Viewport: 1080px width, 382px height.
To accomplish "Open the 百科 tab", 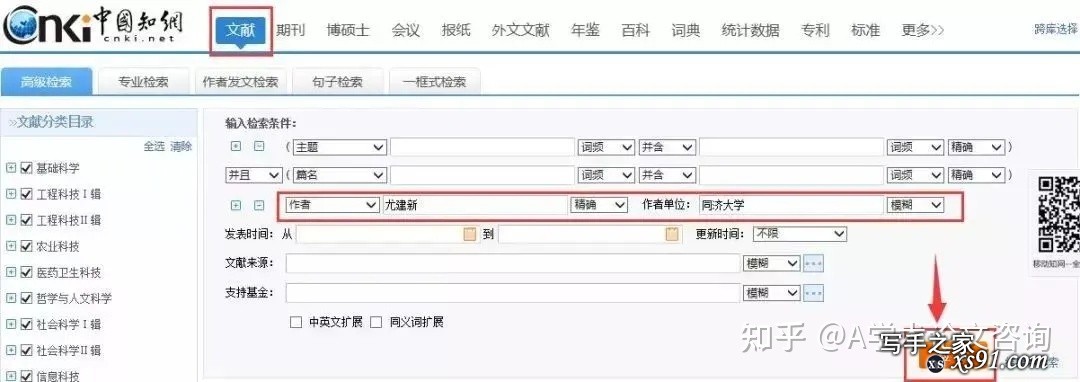I will pos(635,30).
